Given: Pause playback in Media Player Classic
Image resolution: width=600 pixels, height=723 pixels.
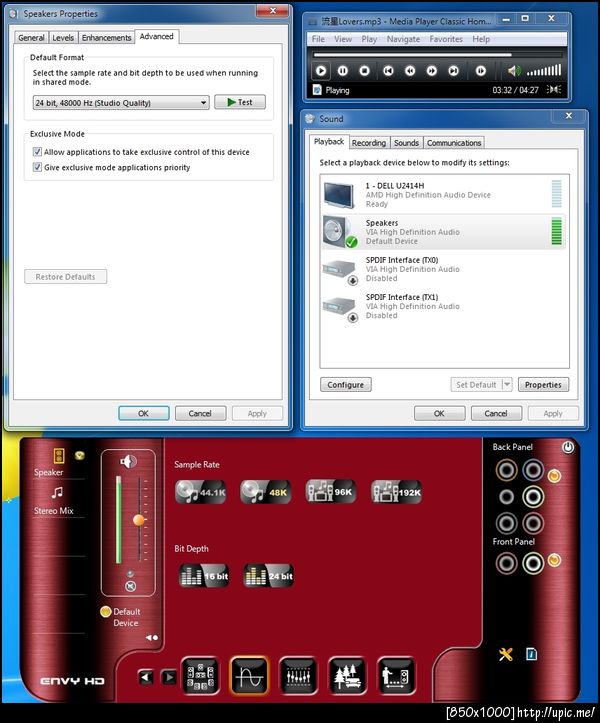Looking at the screenshot, I should pyautogui.click(x=343, y=71).
